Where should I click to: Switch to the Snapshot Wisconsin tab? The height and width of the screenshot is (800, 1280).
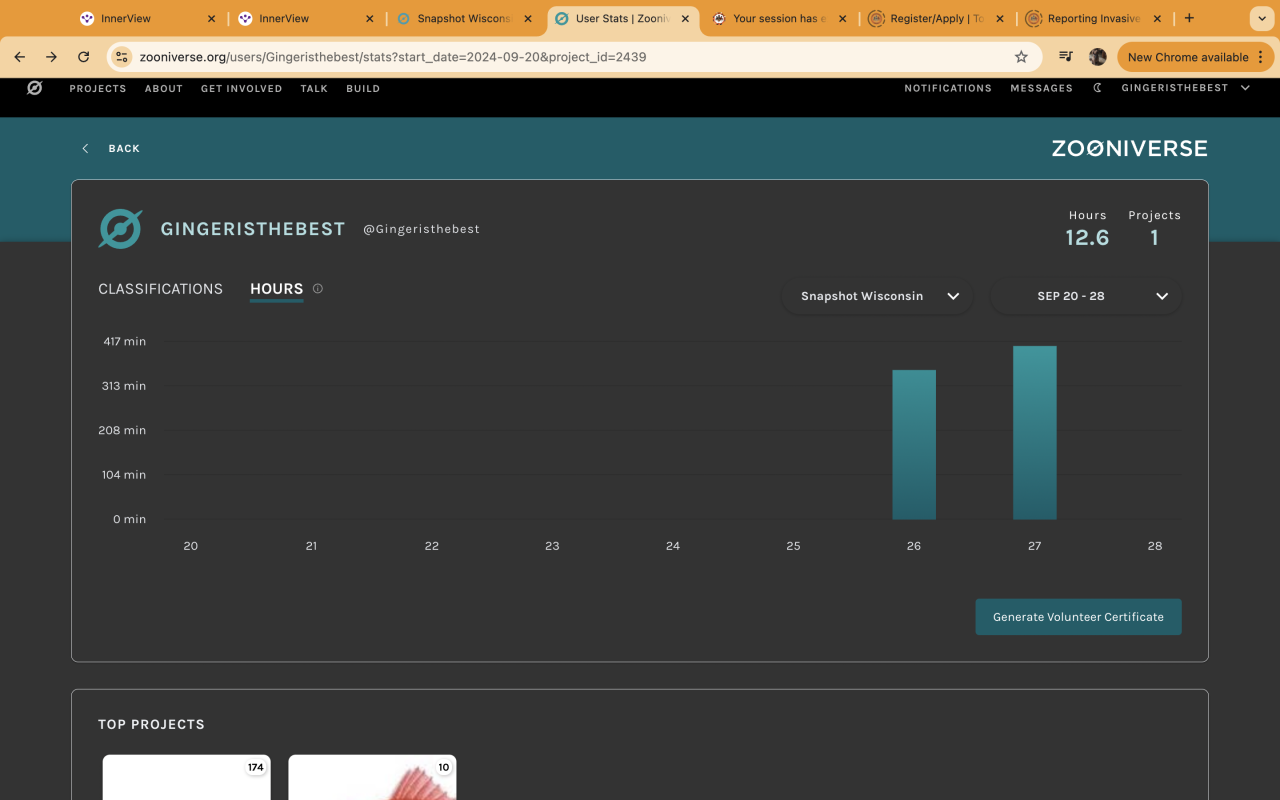coord(463,18)
